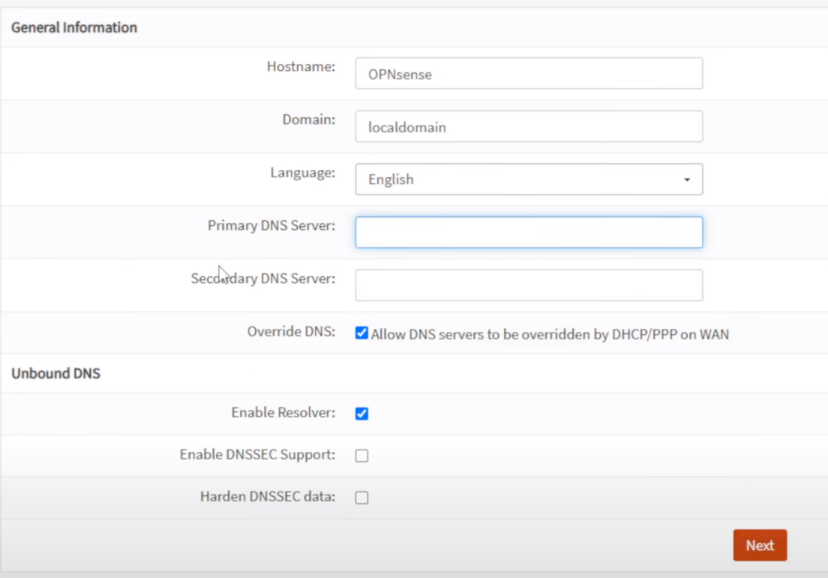Click the 'Hostname:' label text
Image resolution: width=828 pixels, height=578 pixels.
[301, 67]
